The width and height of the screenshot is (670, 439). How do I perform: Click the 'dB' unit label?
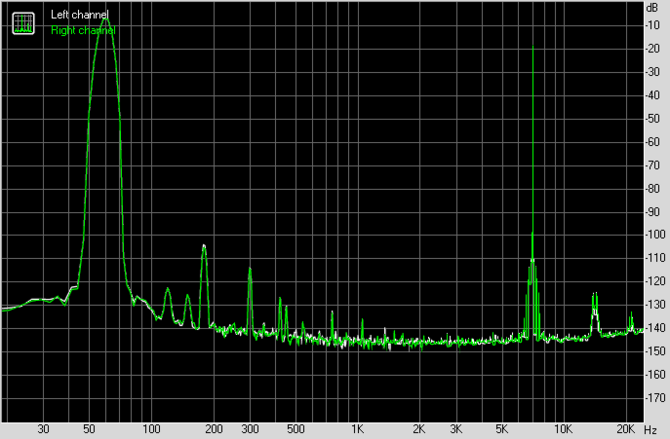pyautogui.click(x=652, y=7)
